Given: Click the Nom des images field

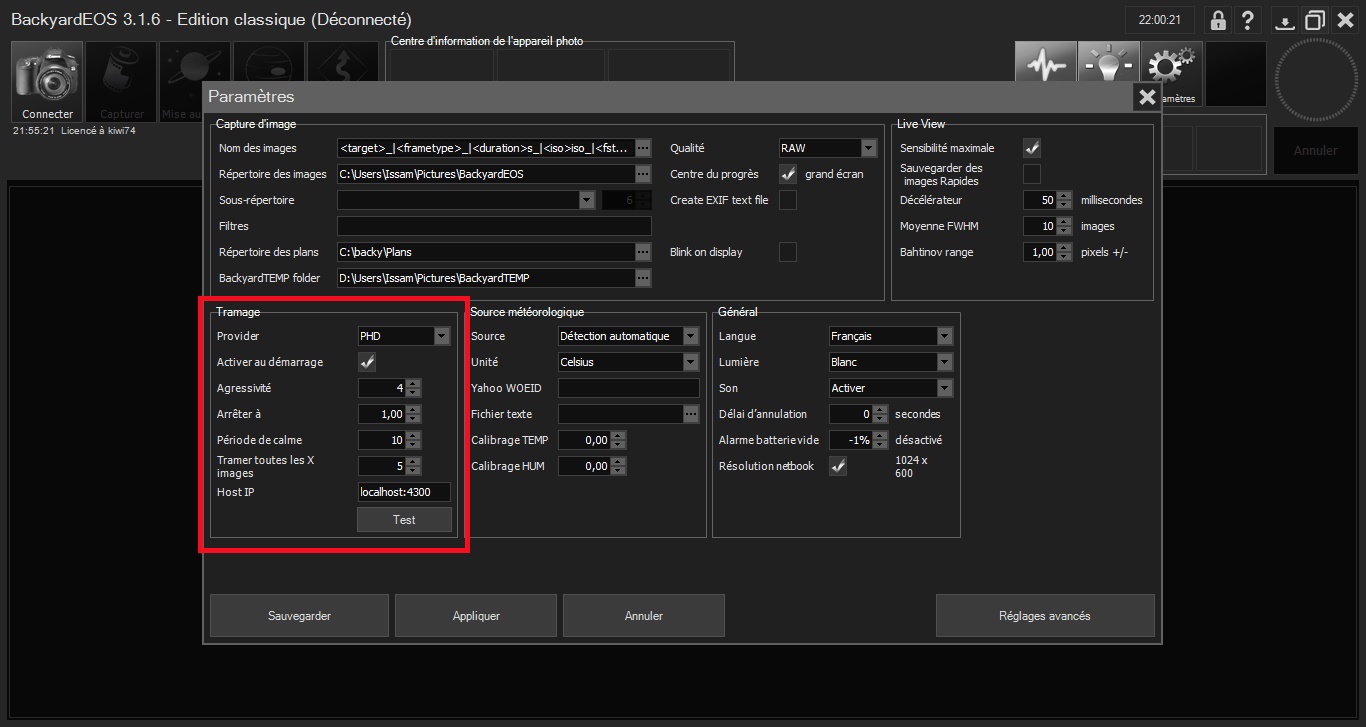Looking at the screenshot, I should pyautogui.click(x=486, y=148).
